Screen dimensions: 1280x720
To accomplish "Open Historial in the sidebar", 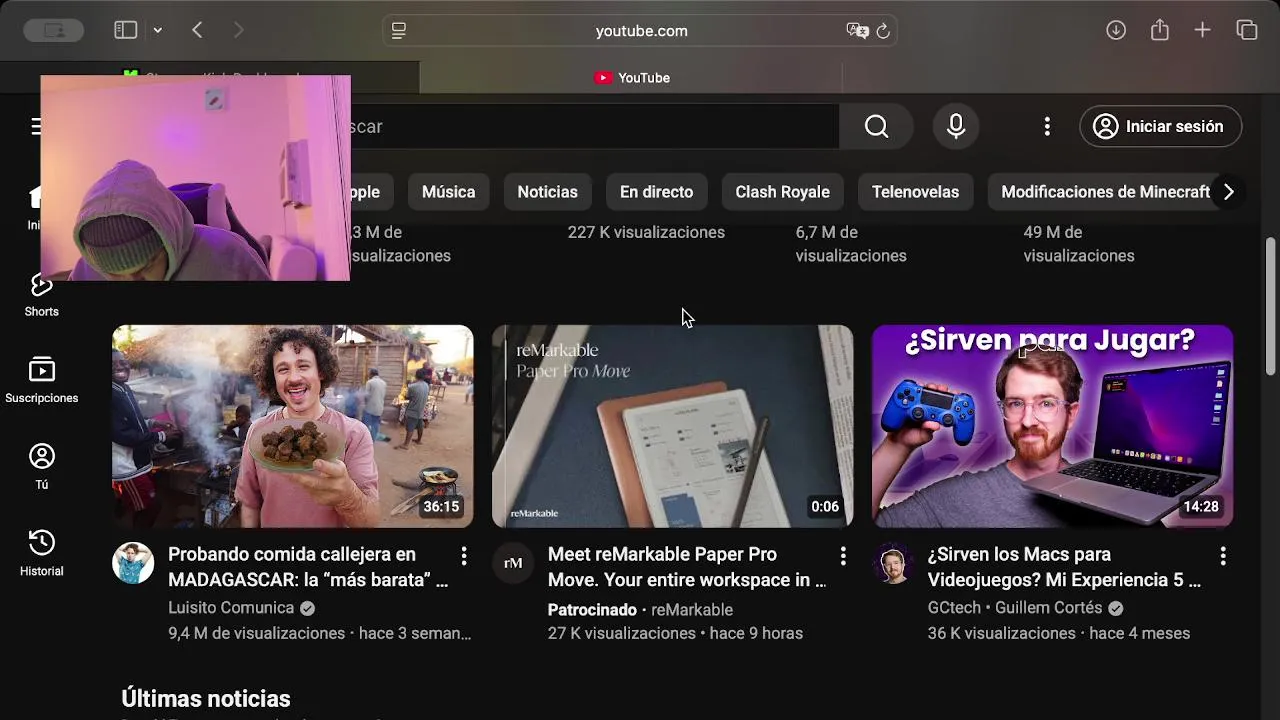I will (41, 554).
